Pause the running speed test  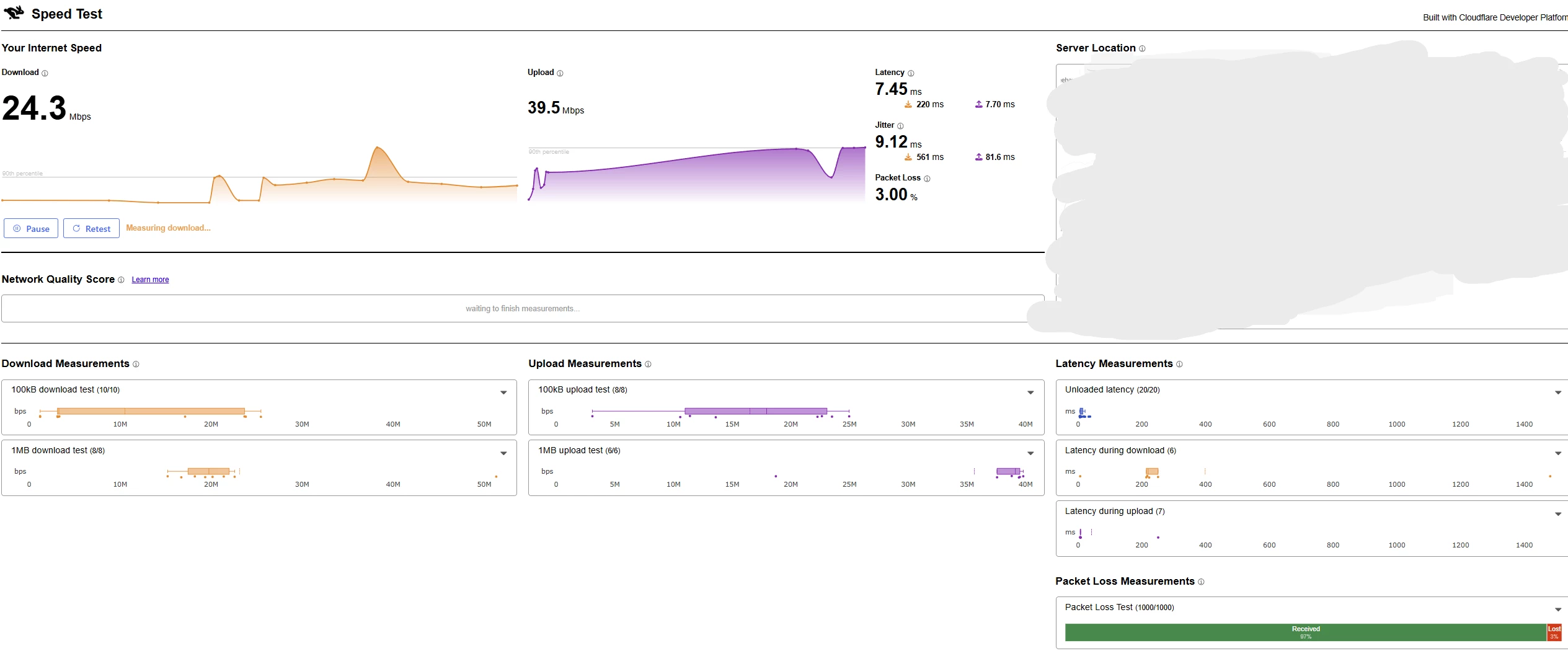[x=31, y=228]
